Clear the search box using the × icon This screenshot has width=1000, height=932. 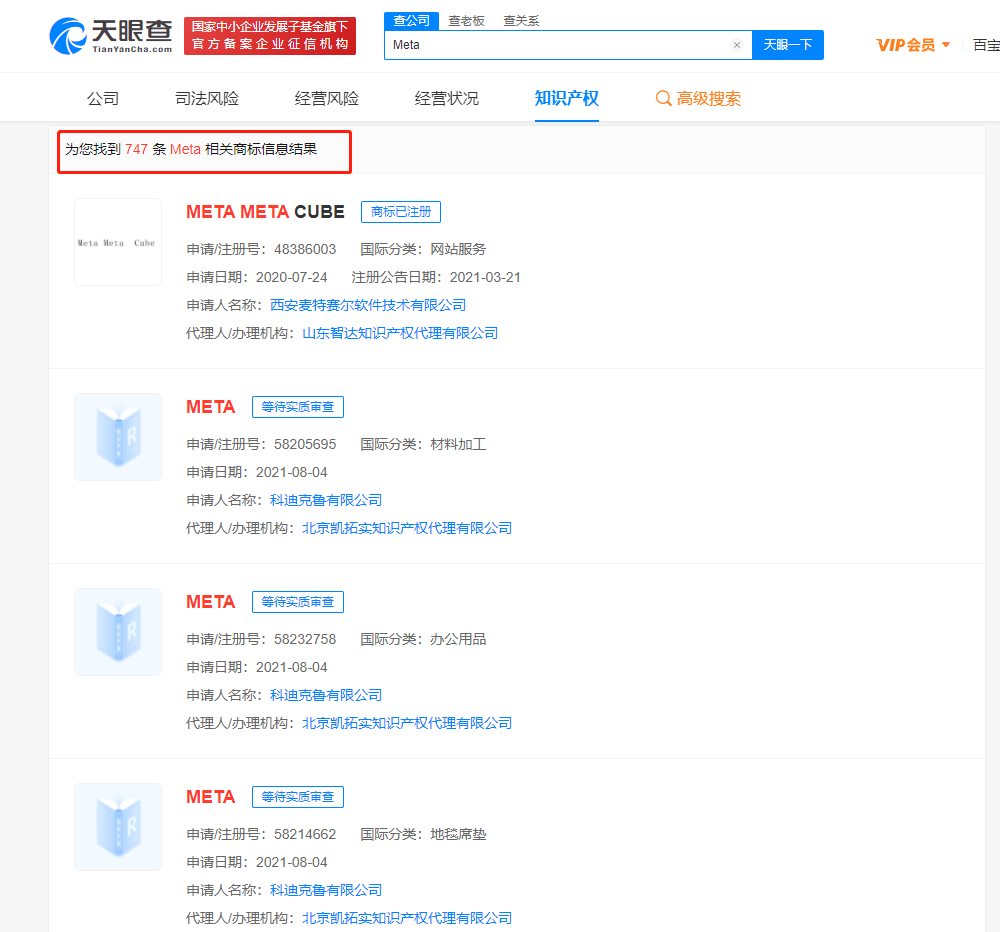point(737,45)
